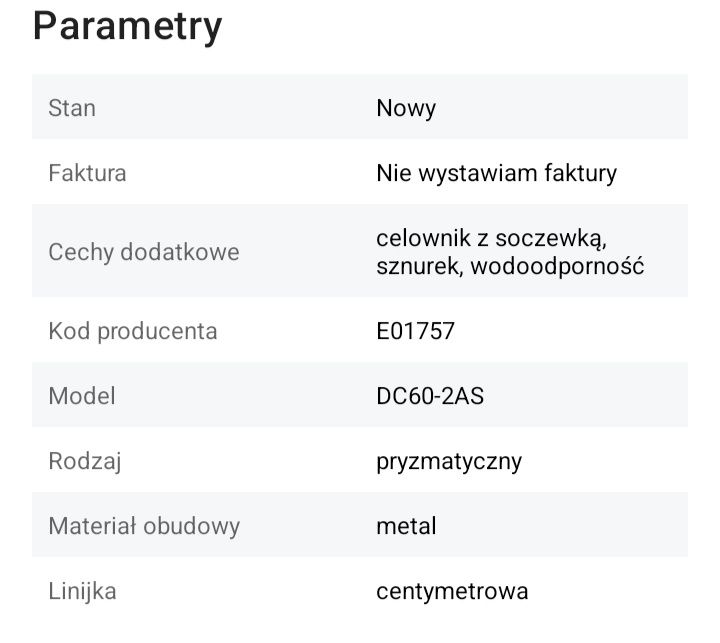Click the Rodzaj parameter label
The image size is (720, 643).
(x=85, y=461)
